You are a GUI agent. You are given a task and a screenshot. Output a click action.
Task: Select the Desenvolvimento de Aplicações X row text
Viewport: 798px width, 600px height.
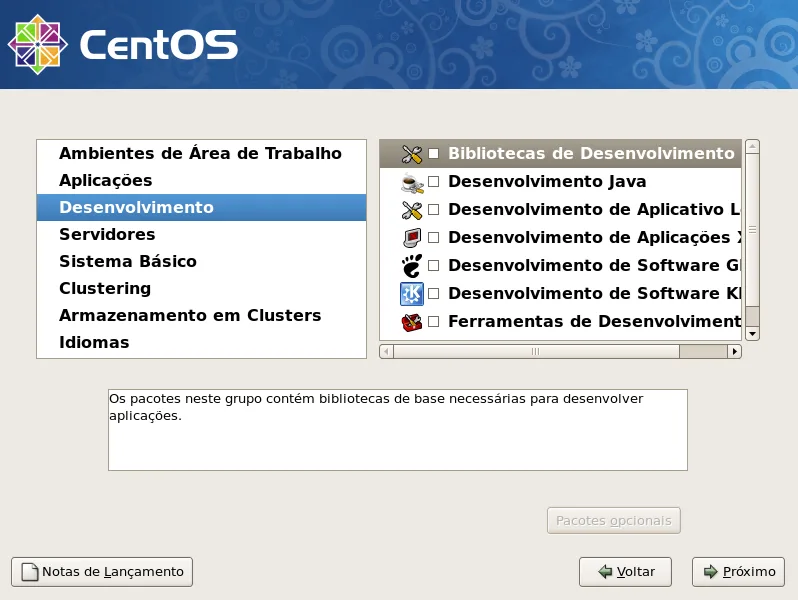594,237
